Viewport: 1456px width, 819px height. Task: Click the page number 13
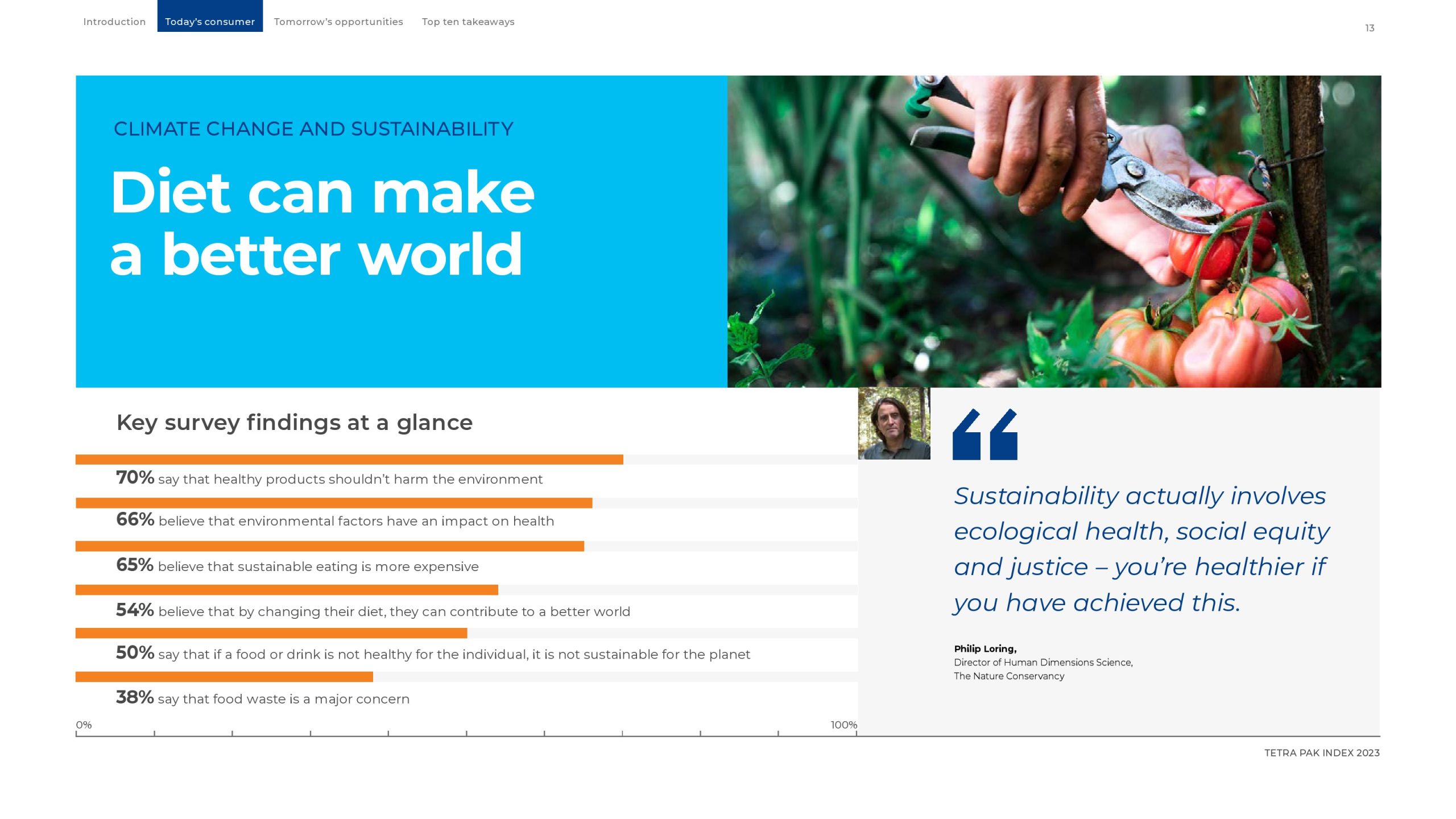[x=1370, y=28]
